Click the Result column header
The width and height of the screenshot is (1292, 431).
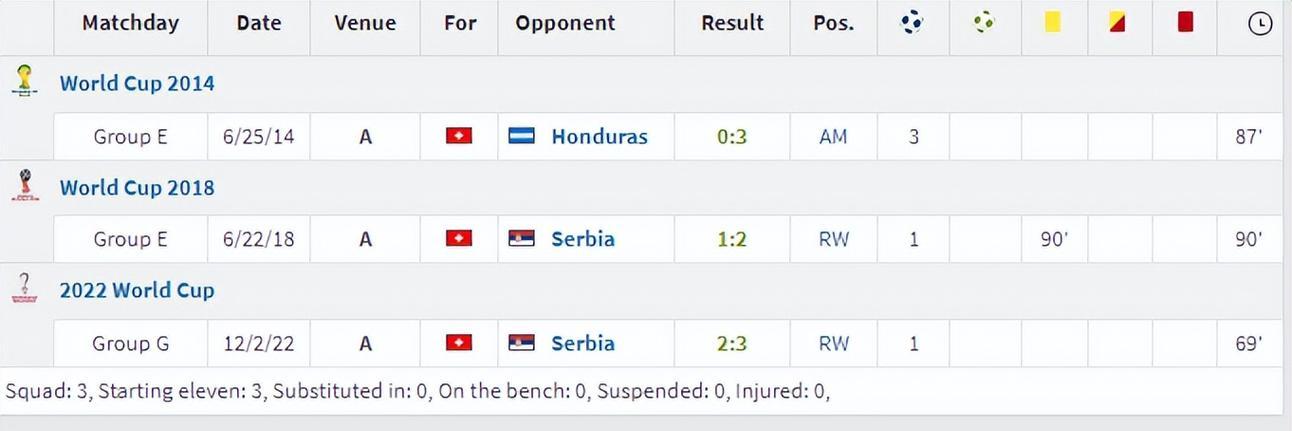[732, 23]
